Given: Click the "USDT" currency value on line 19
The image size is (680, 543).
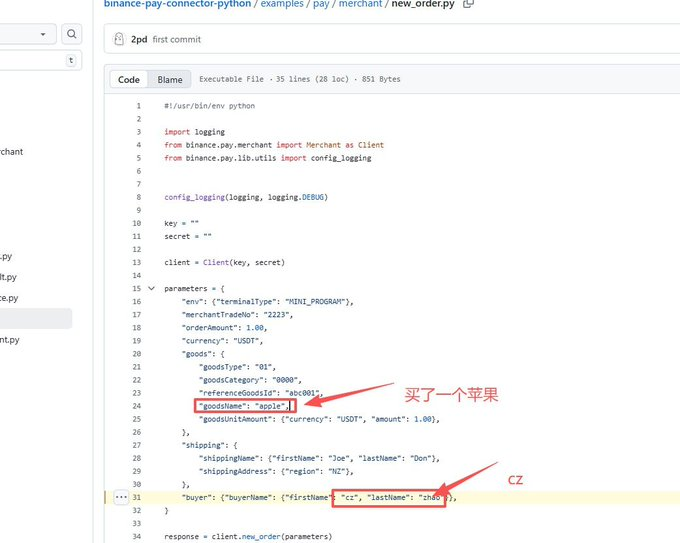Looking at the screenshot, I should pos(246,341).
